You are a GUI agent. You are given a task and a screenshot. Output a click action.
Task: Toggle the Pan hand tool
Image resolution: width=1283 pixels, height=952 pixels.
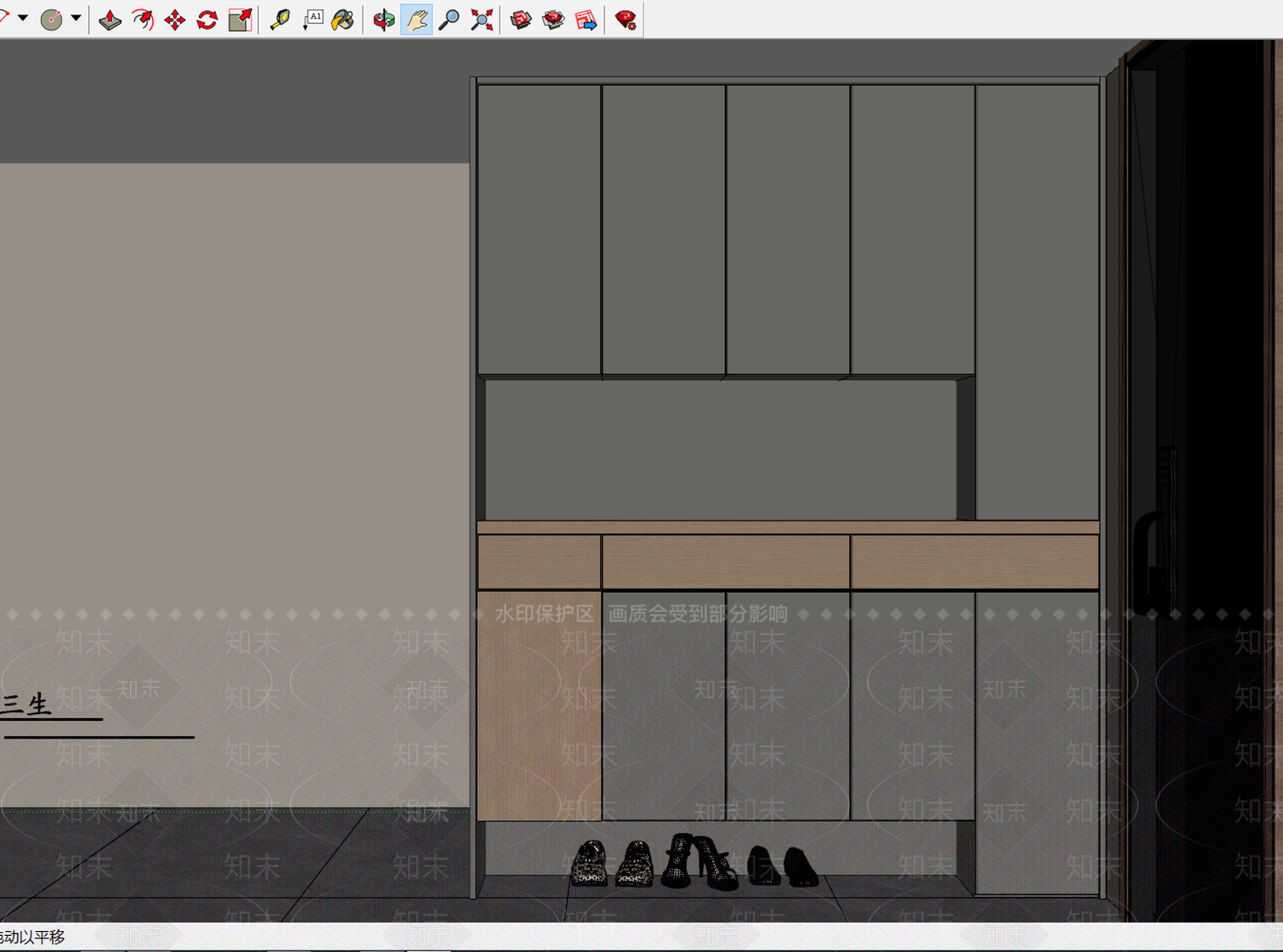tap(416, 20)
